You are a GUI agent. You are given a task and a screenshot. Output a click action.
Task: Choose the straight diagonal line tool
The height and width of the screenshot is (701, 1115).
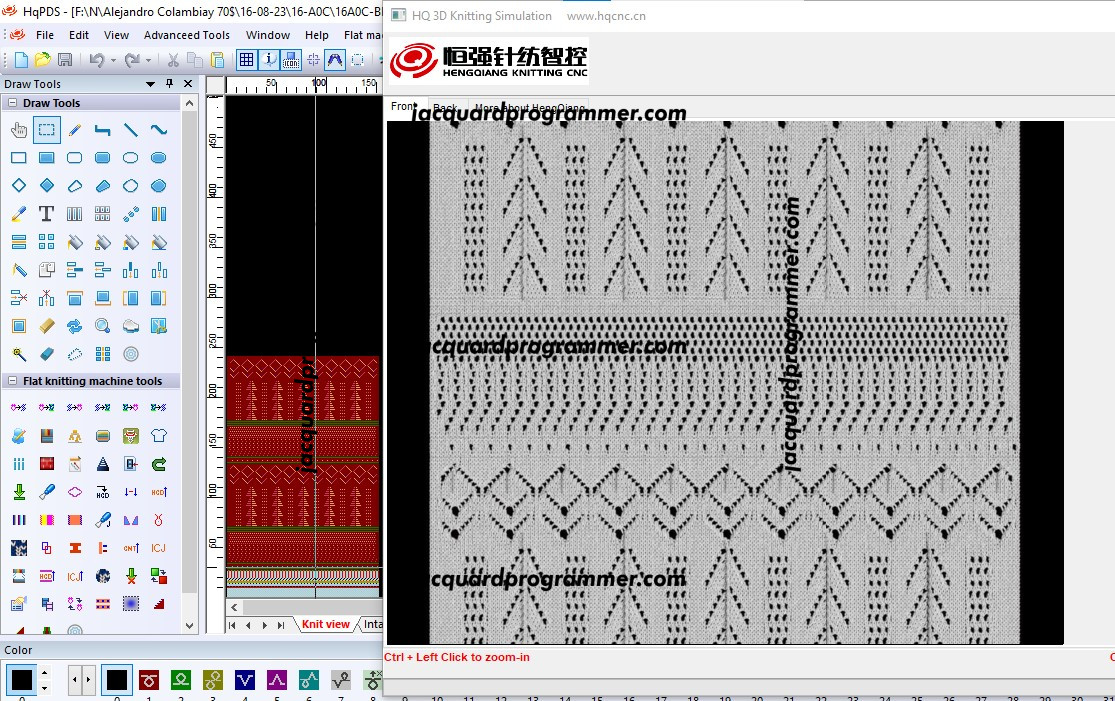tap(131, 130)
